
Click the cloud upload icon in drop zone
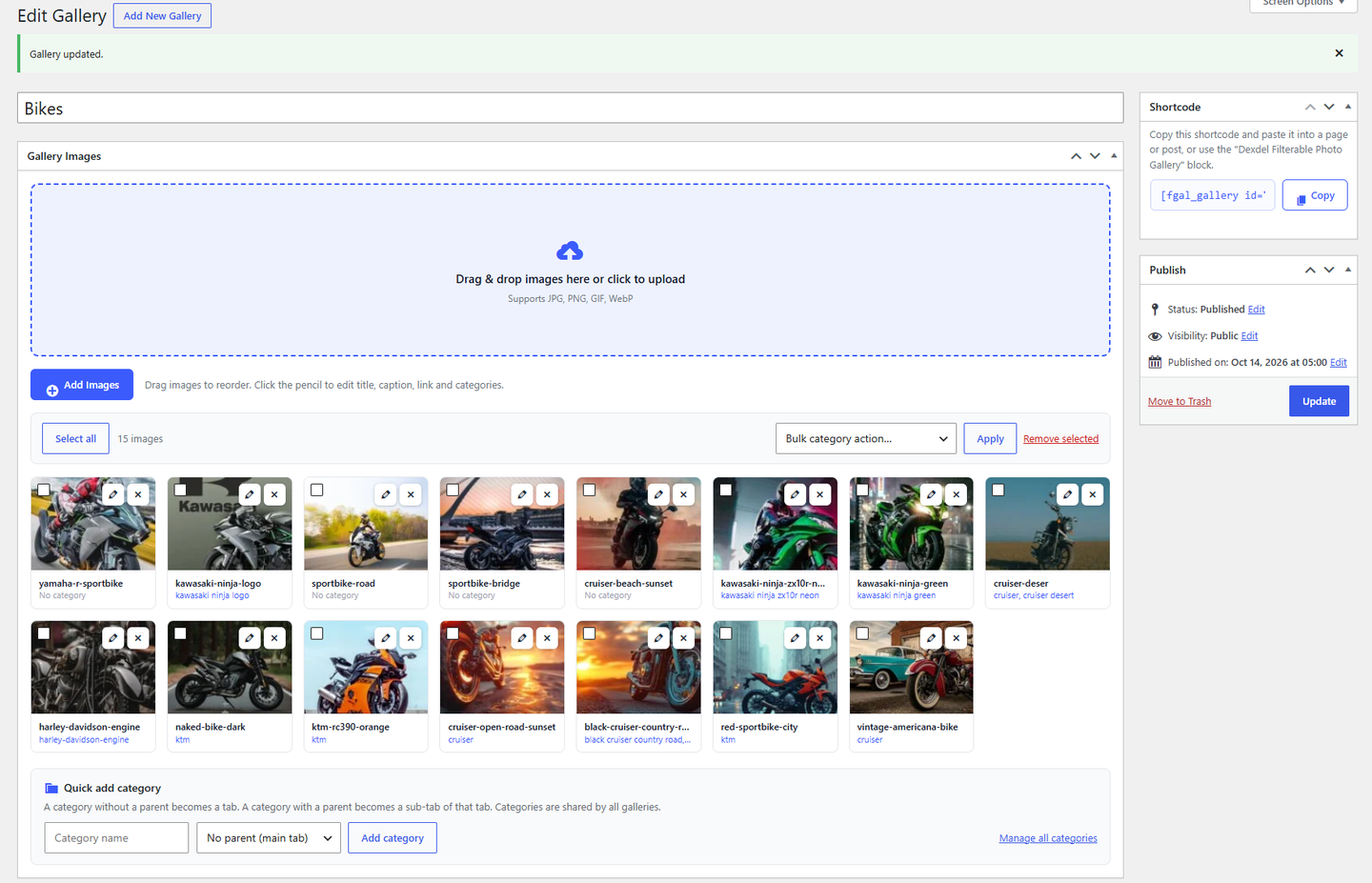570,251
